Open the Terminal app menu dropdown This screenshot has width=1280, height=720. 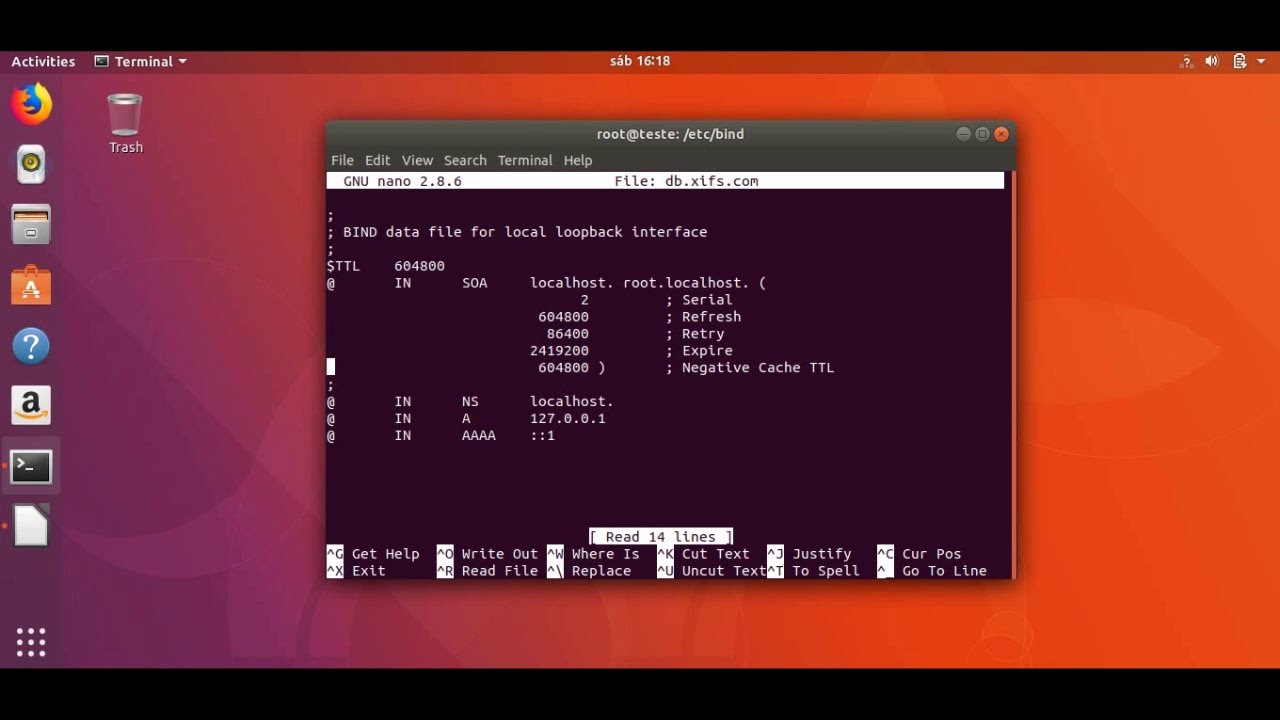(140, 61)
